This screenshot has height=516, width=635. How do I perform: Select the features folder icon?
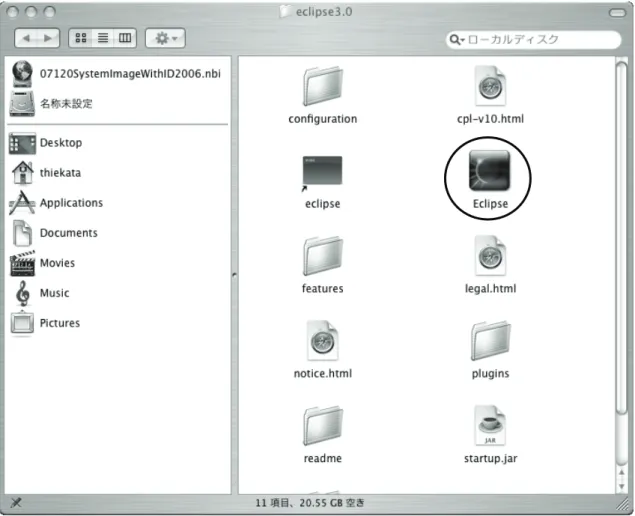323,256
